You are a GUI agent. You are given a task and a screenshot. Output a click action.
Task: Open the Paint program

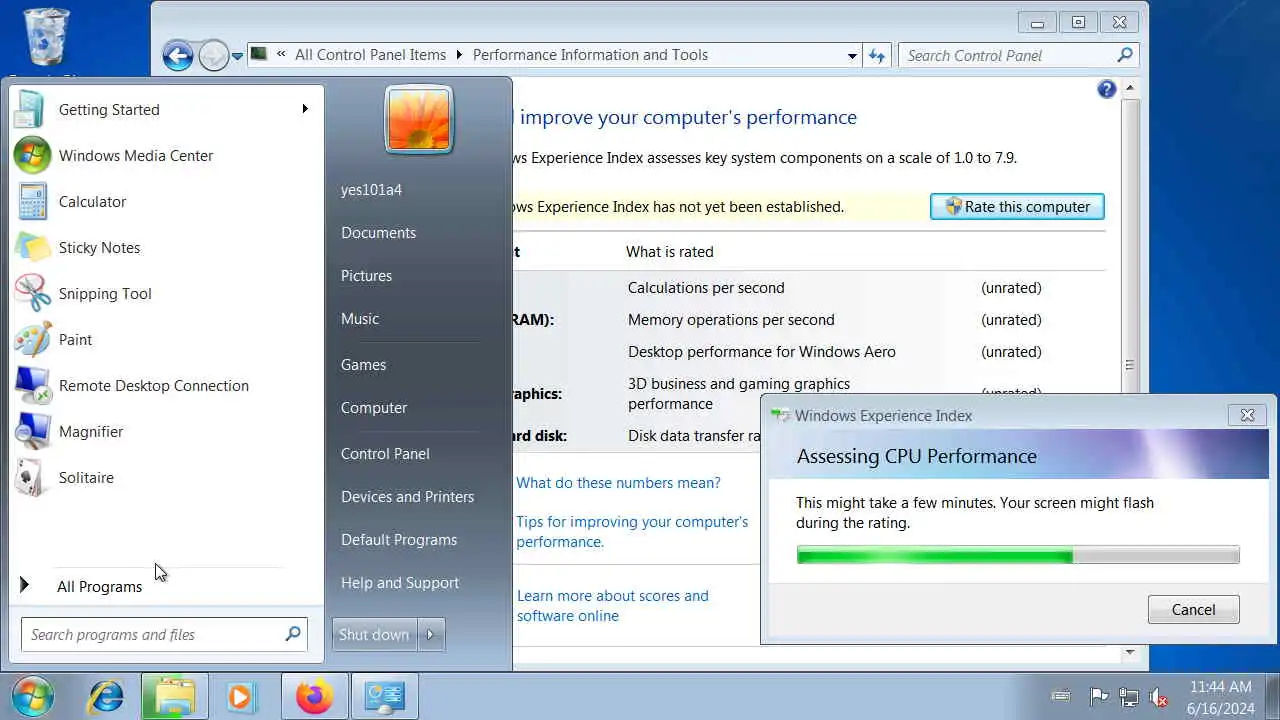(165, 339)
